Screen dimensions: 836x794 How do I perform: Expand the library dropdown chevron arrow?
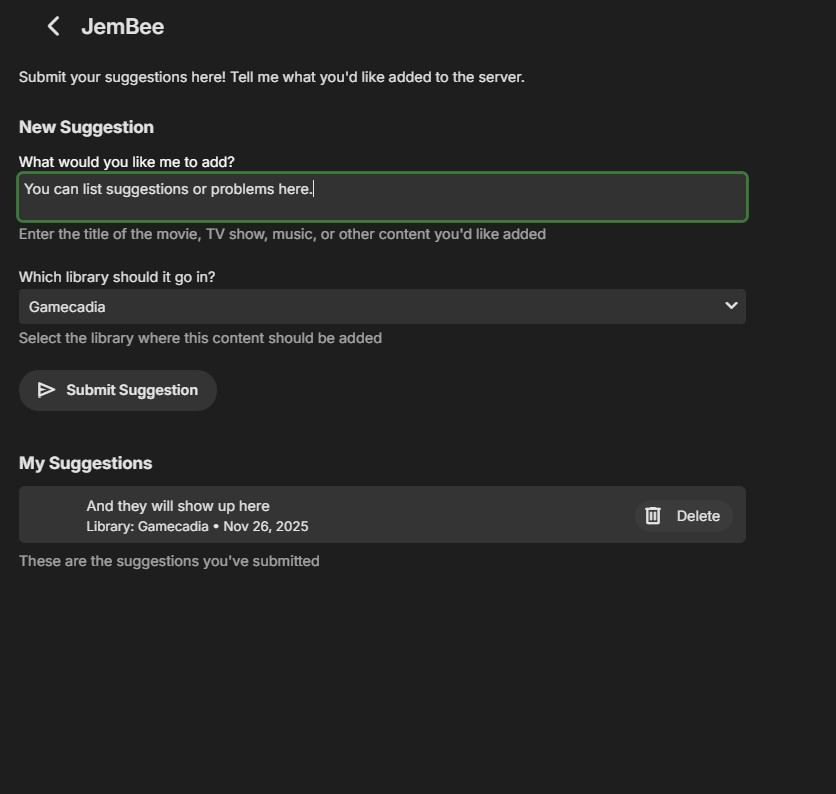click(731, 306)
